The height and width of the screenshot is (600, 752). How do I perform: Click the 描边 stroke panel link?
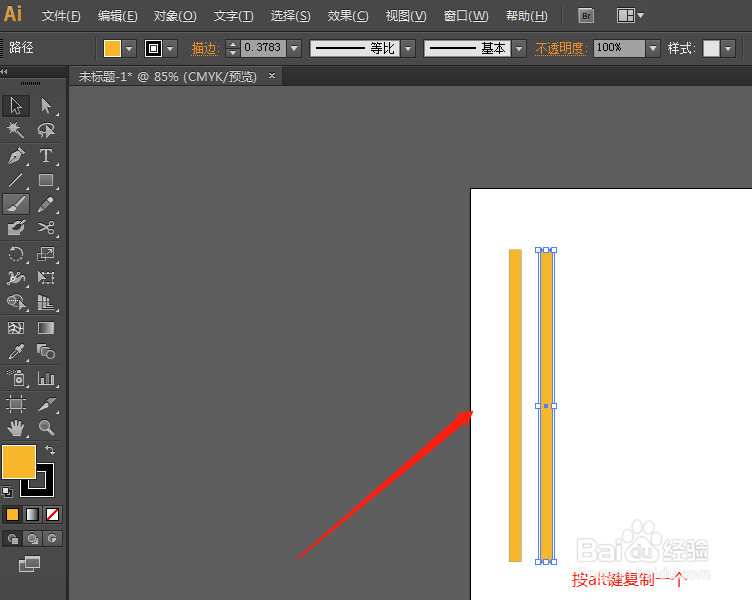coord(205,48)
